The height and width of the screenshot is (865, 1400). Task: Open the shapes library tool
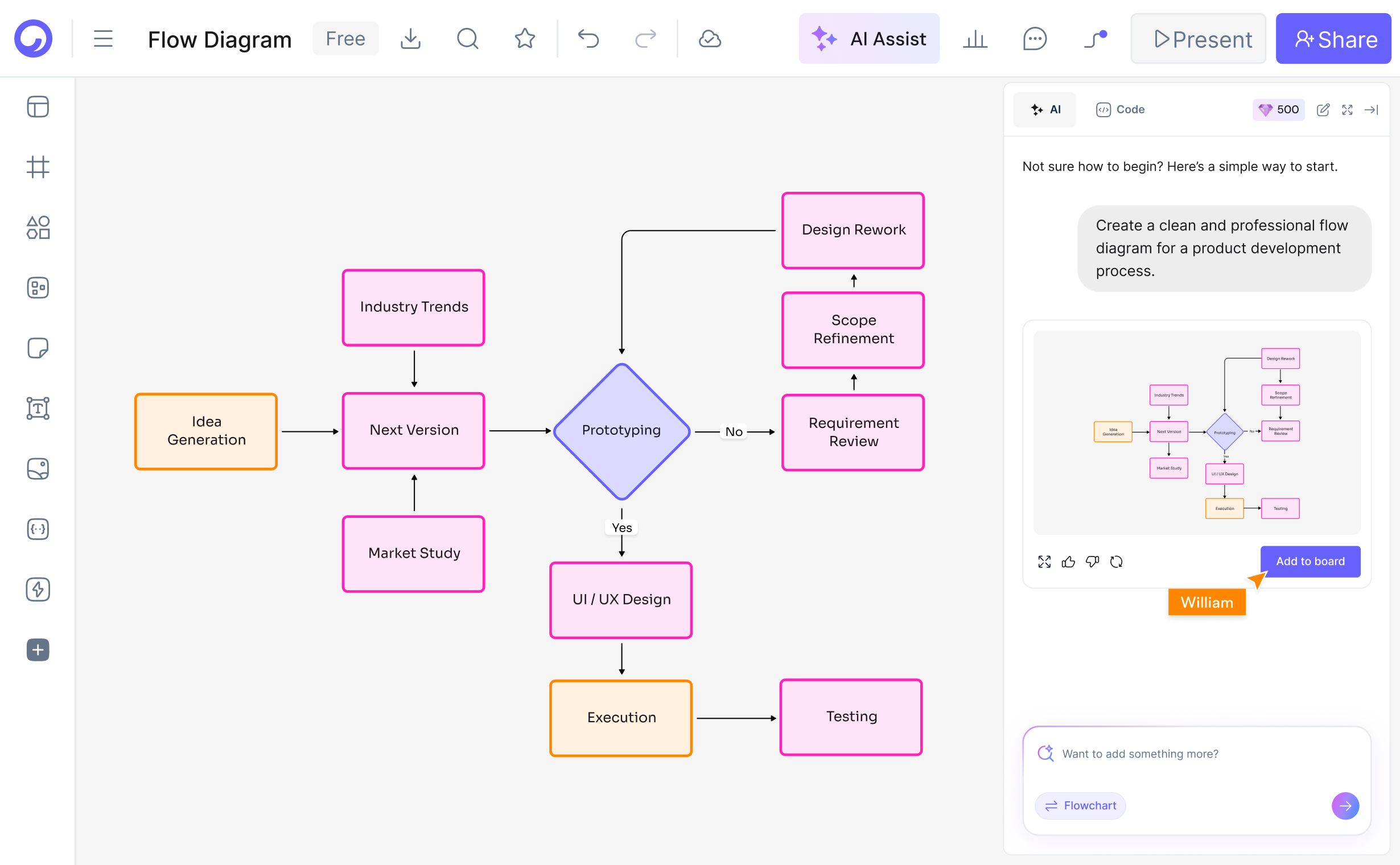(38, 228)
